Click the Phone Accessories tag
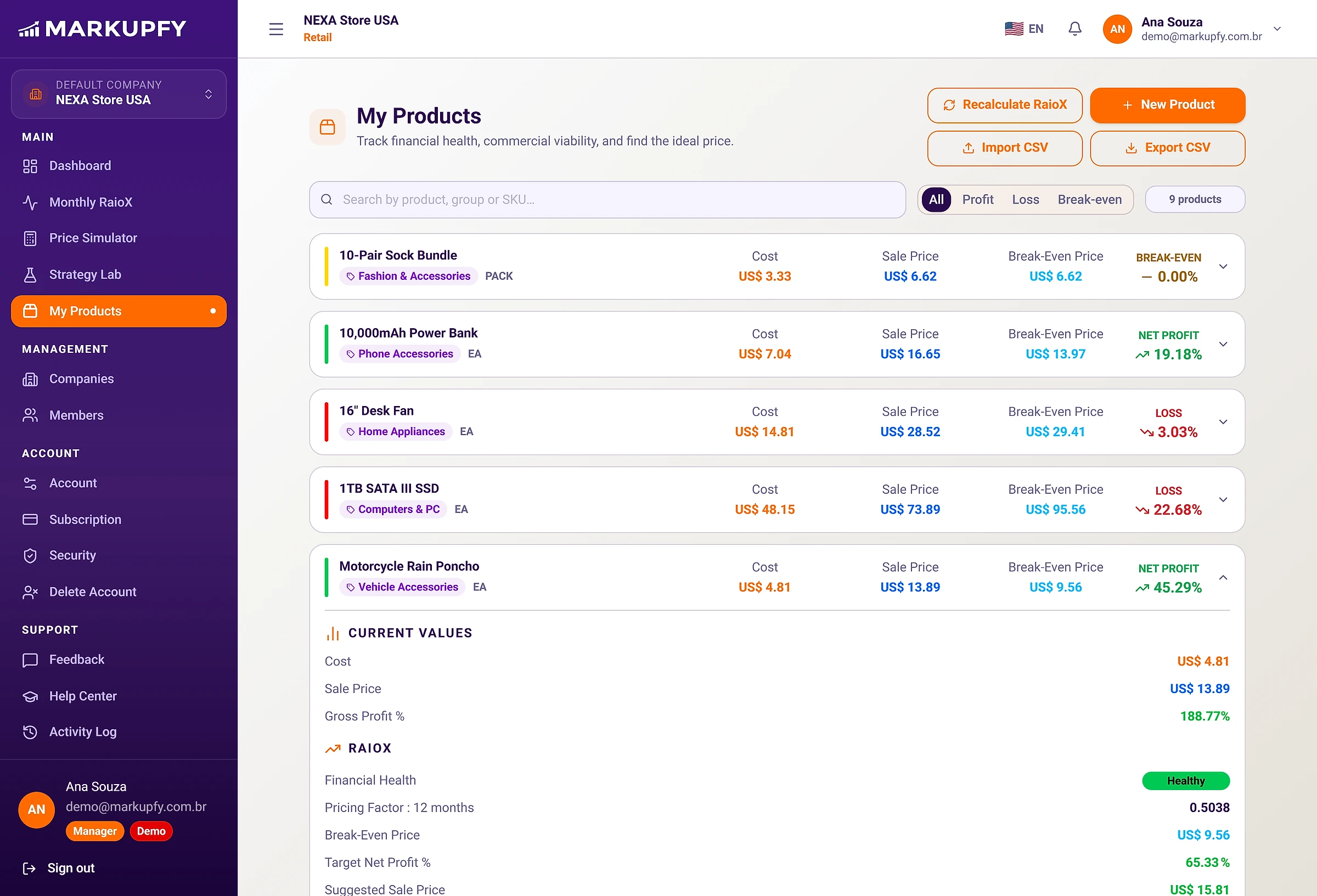 400,354
